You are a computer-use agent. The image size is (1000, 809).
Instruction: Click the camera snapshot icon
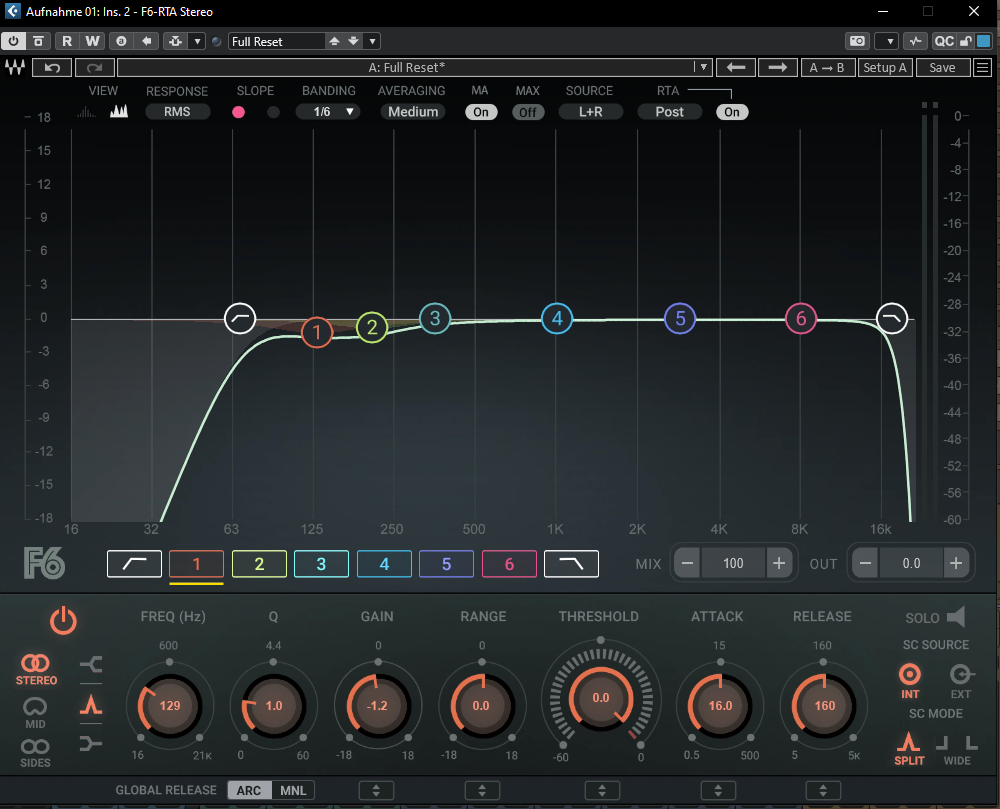(x=856, y=41)
